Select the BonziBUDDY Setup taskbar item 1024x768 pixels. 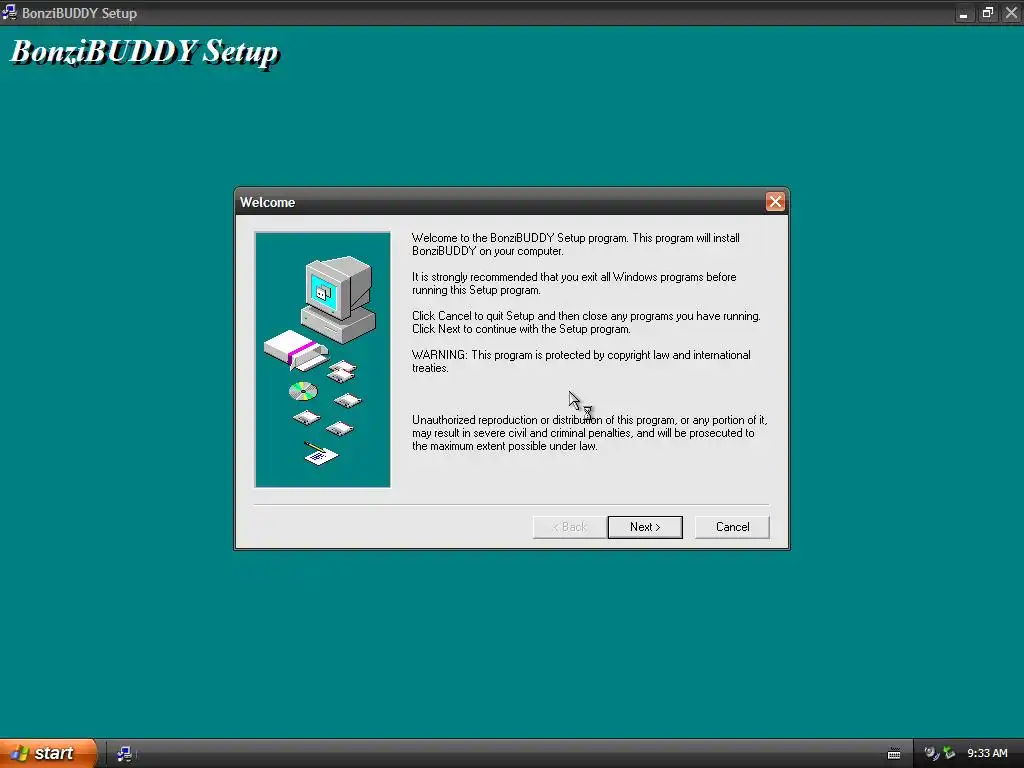tap(124, 754)
